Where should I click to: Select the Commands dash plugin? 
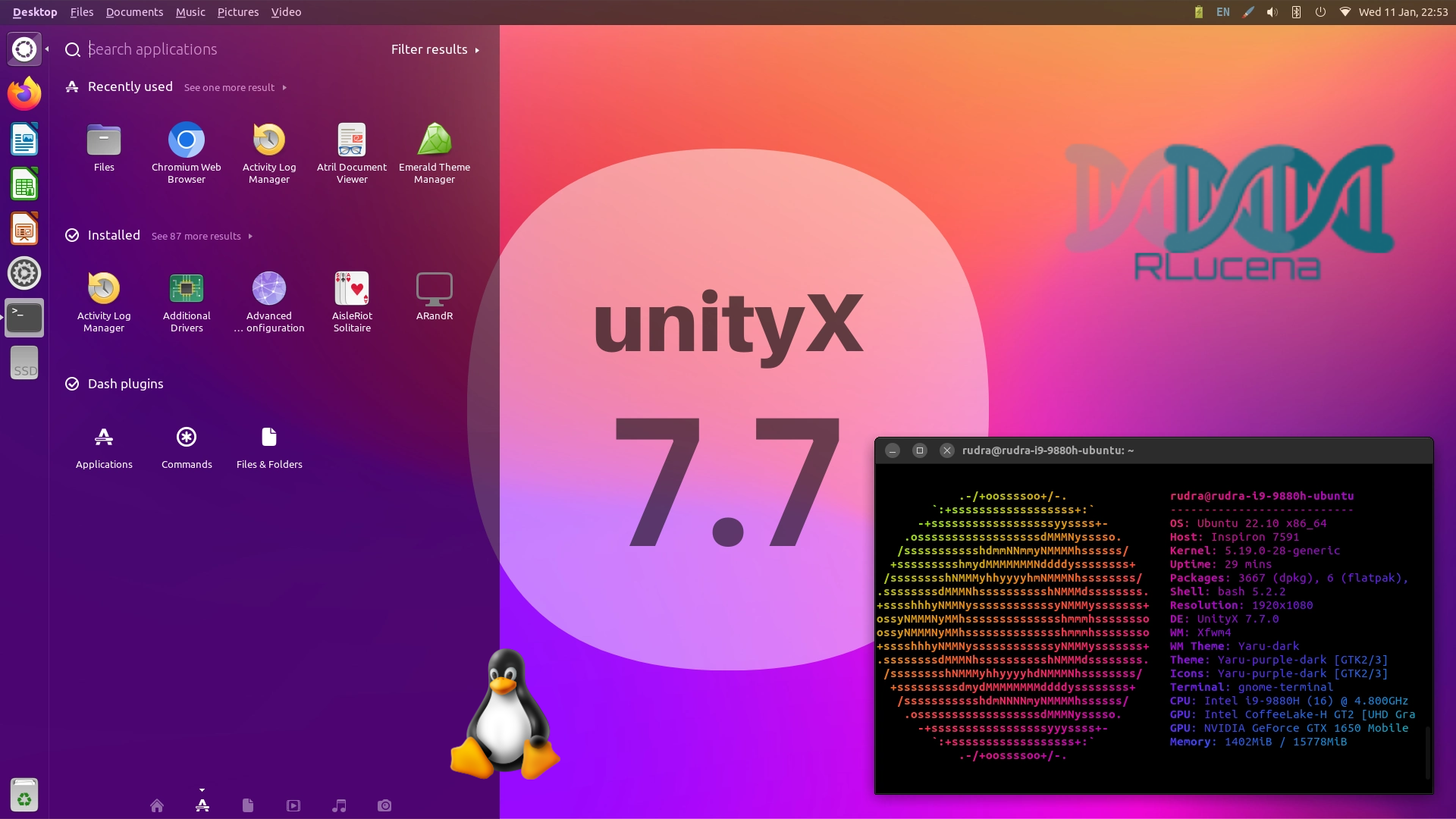click(187, 448)
